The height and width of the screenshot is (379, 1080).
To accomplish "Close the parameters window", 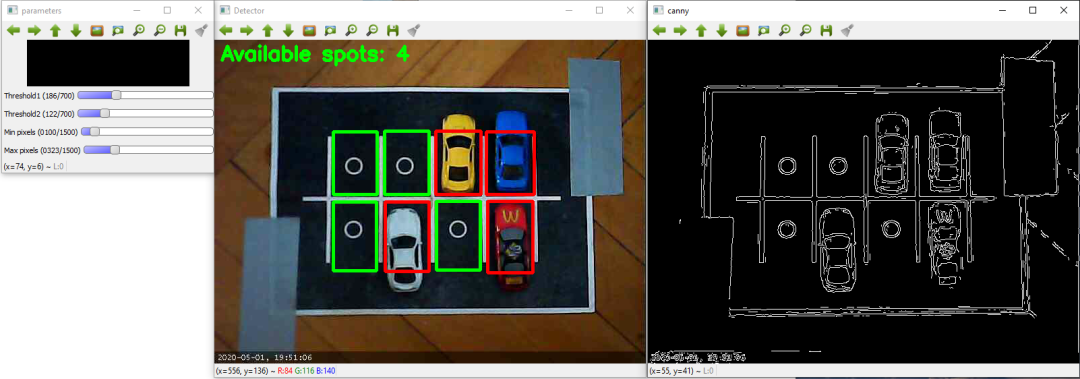I will pyautogui.click(x=198, y=10).
